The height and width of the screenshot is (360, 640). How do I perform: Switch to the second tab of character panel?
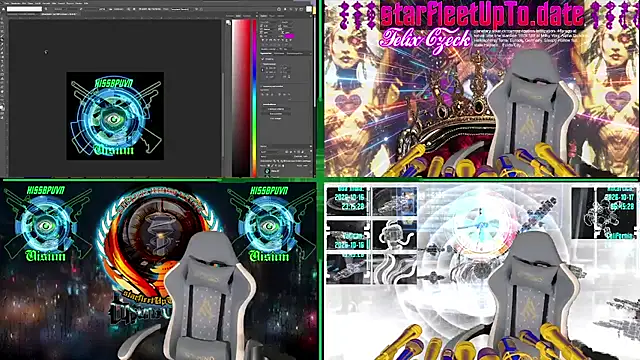click(272, 16)
